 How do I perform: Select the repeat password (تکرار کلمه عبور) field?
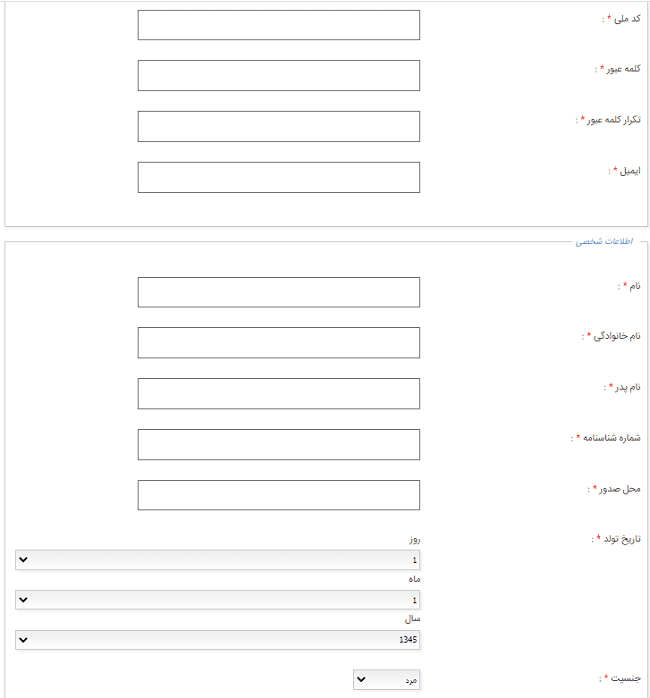(279, 126)
